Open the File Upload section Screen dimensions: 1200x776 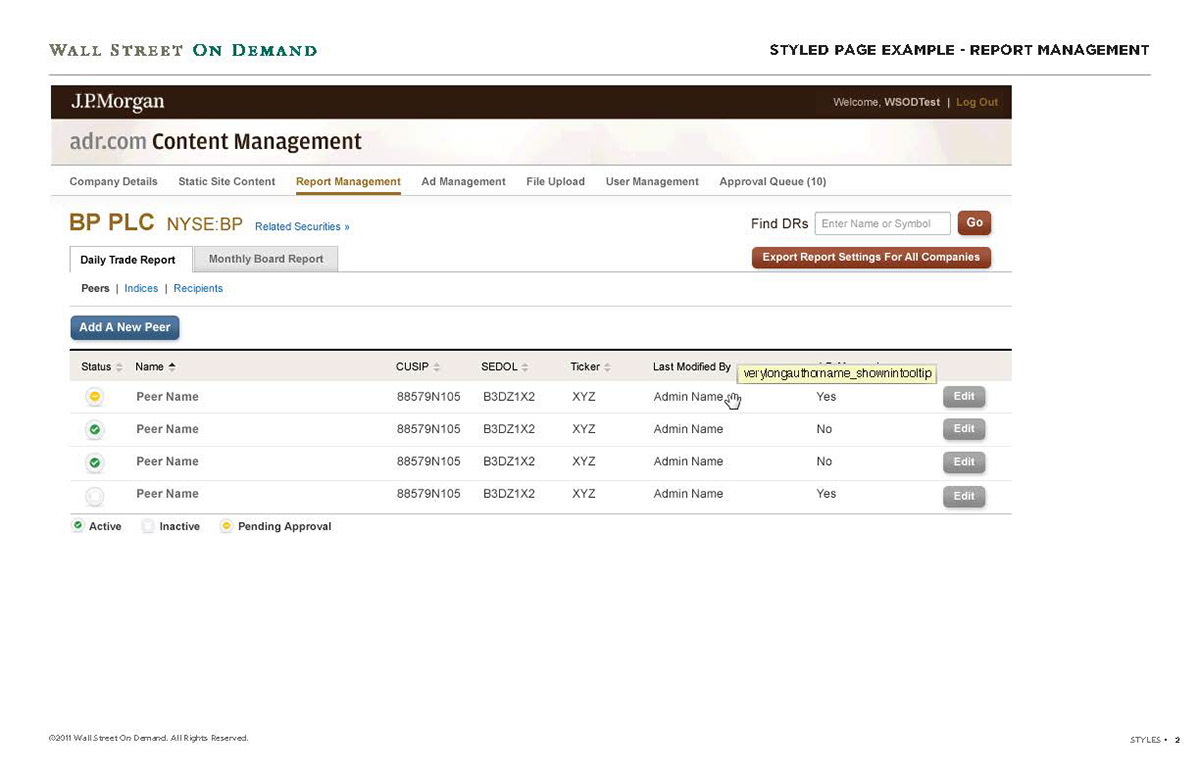(555, 182)
